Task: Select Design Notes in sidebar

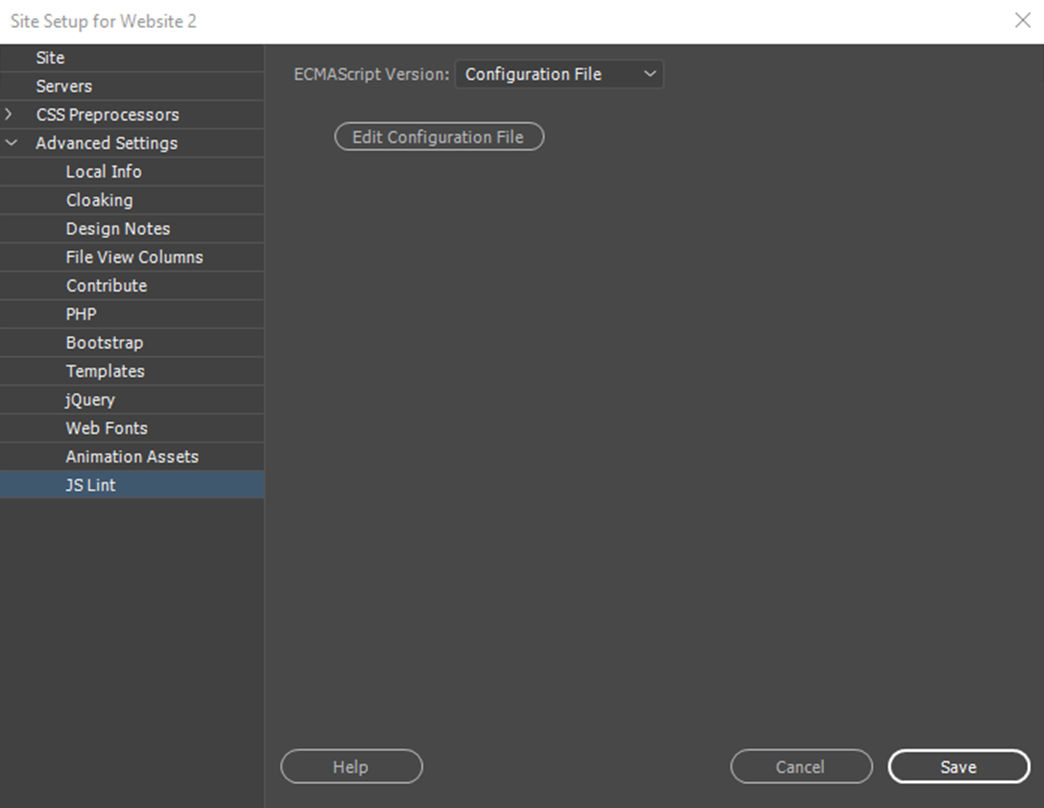Action: [x=132, y=229]
